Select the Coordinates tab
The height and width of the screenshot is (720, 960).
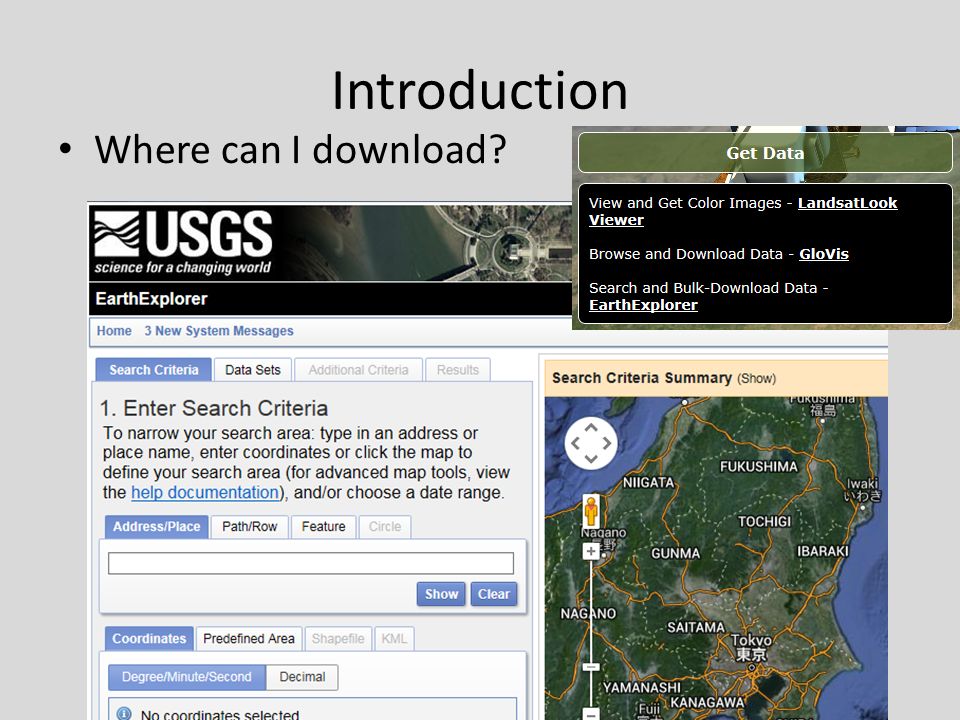click(x=149, y=639)
